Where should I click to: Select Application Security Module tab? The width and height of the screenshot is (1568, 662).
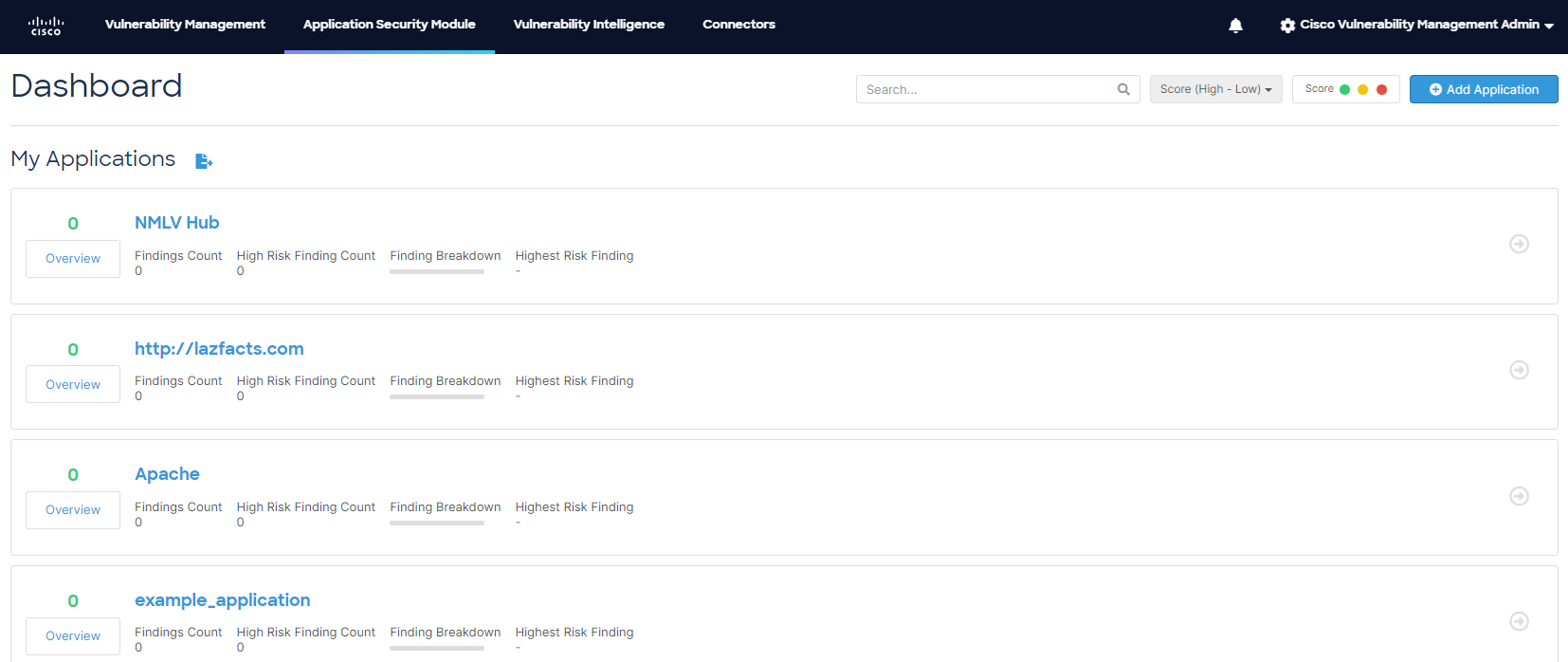[390, 25]
